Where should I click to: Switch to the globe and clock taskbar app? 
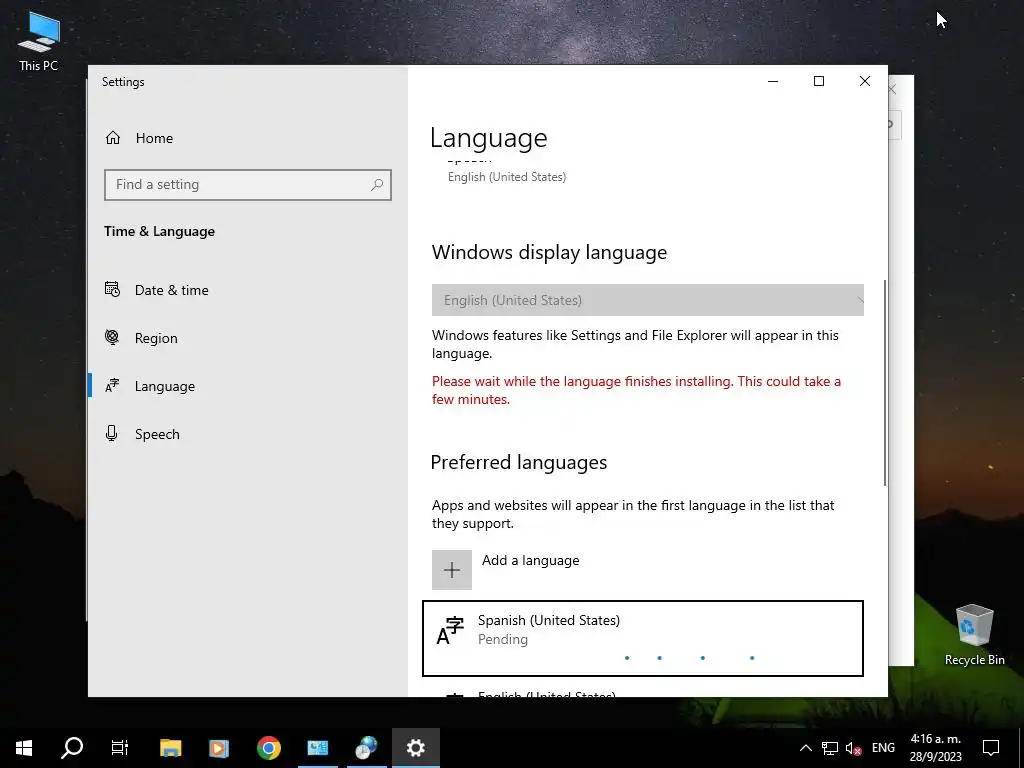[366, 748]
